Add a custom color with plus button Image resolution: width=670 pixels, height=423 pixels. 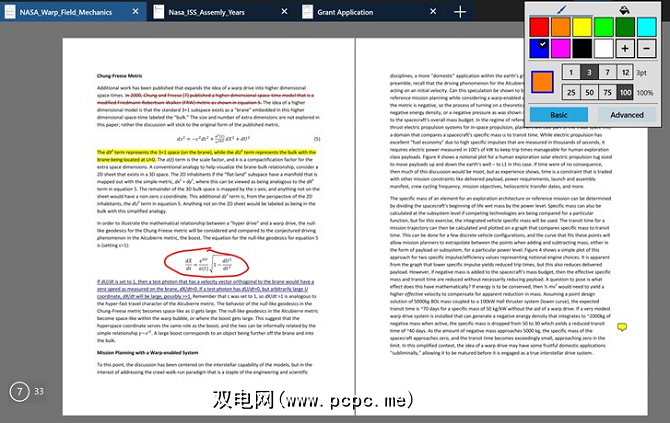point(625,48)
